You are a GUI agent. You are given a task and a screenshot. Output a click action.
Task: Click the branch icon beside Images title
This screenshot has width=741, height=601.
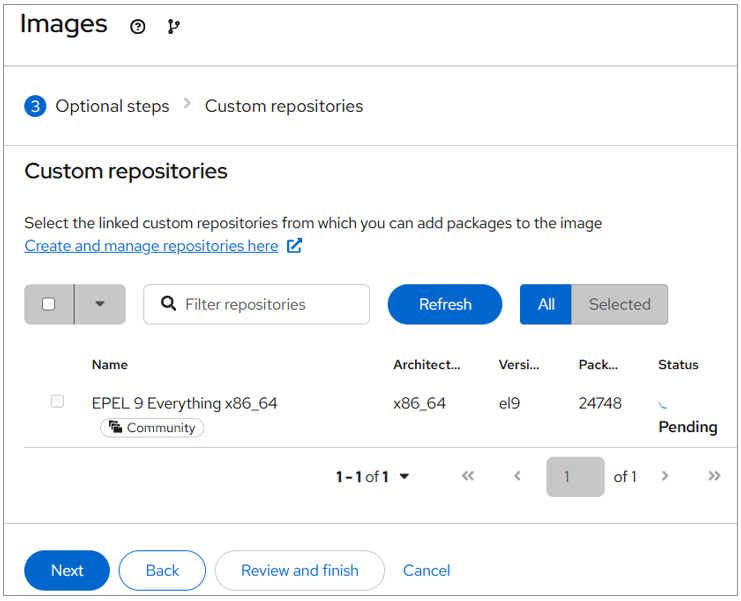click(x=174, y=27)
